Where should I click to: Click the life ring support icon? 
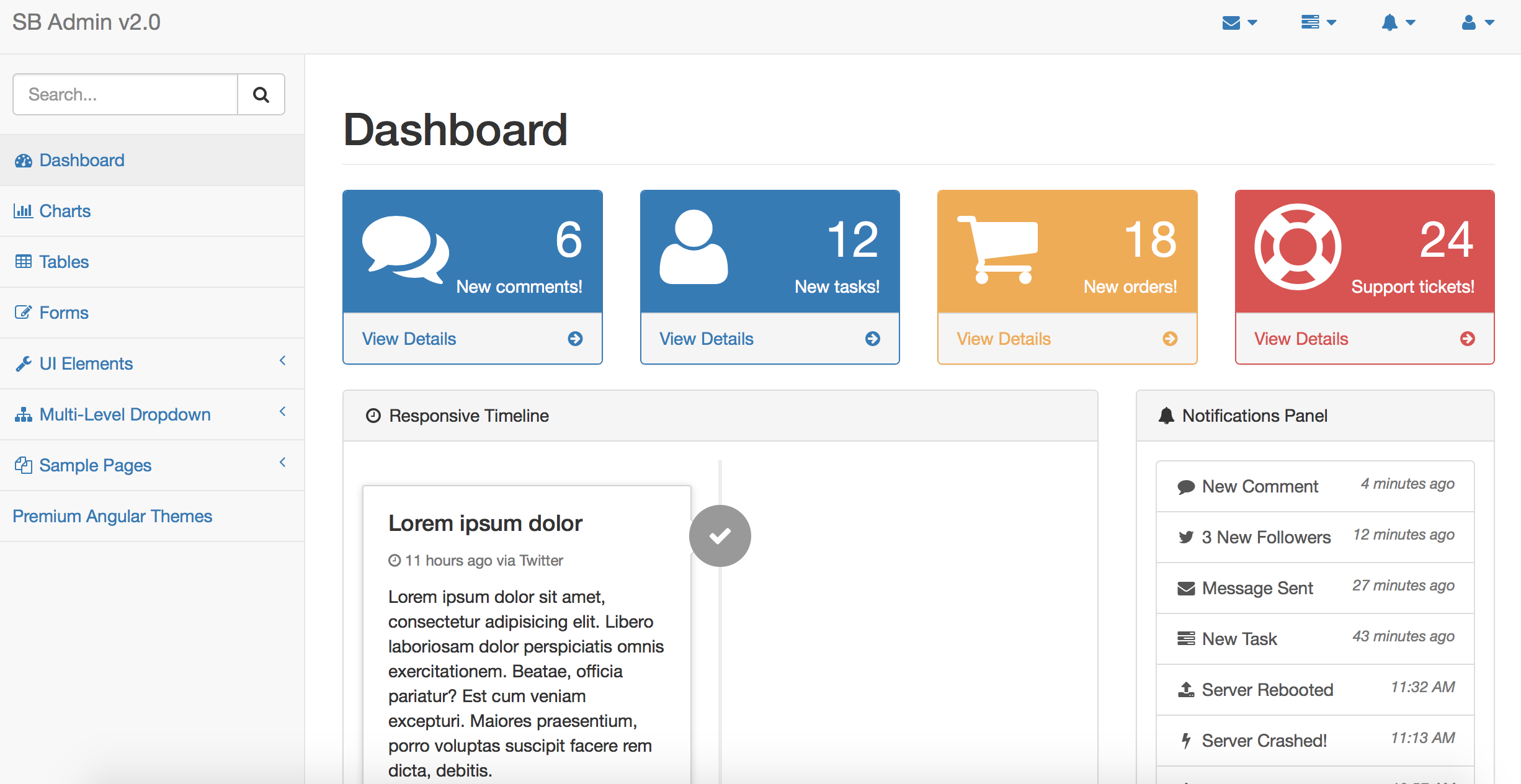click(1297, 247)
